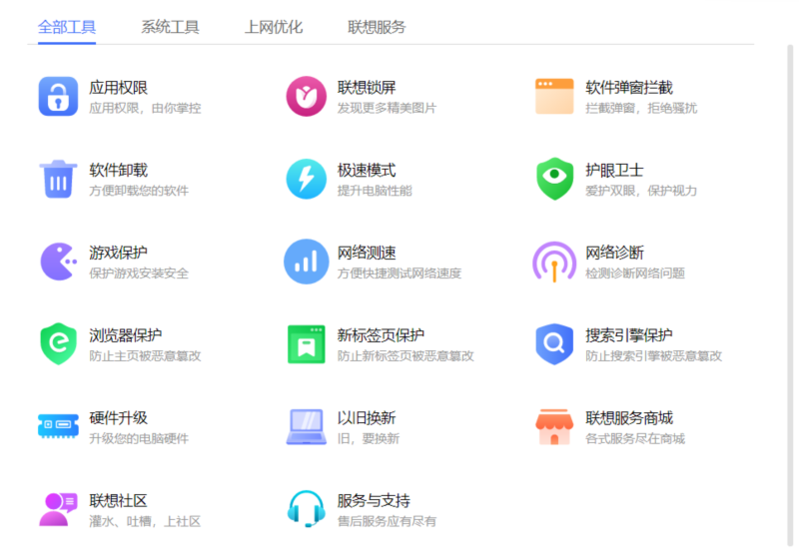Select the 网络测速 title

pyautogui.click(x=366, y=253)
